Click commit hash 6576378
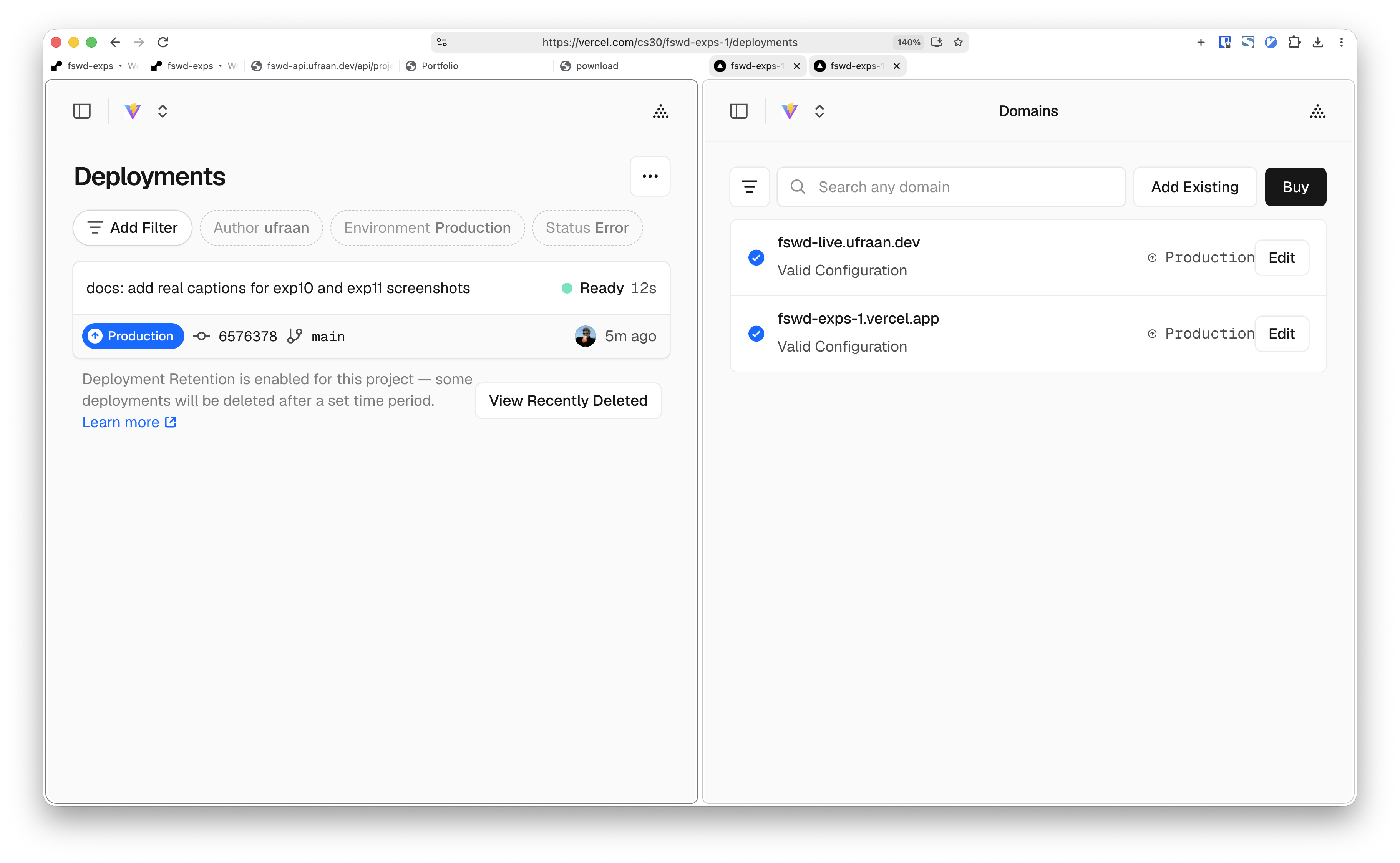 (x=248, y=336)
